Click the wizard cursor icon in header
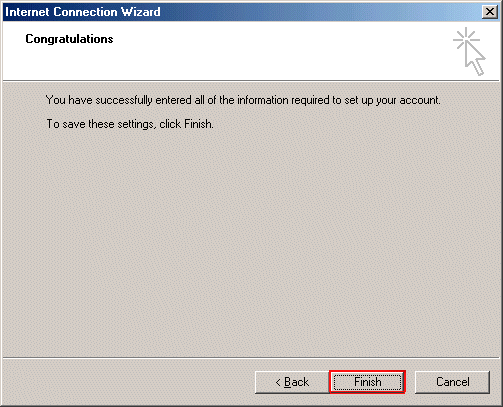This screenshot has width=503, height=407. (470, 51)
